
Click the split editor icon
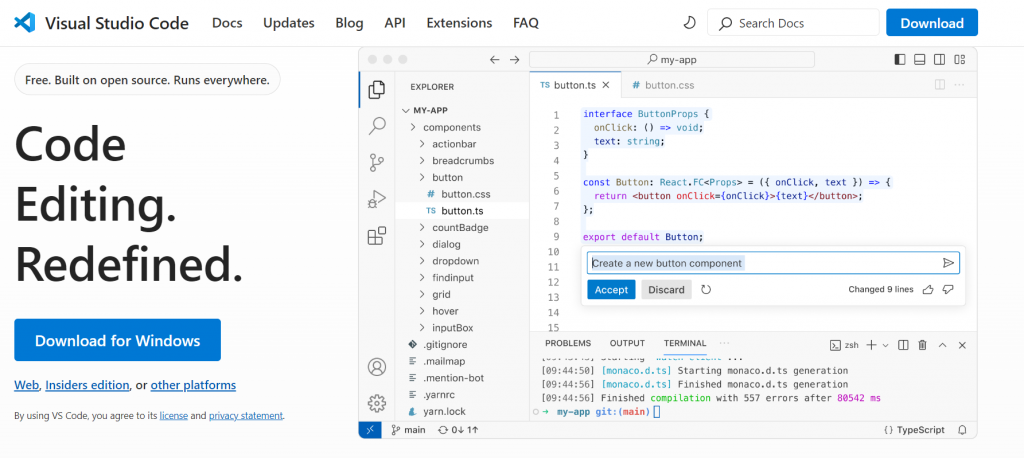point(940,85)
